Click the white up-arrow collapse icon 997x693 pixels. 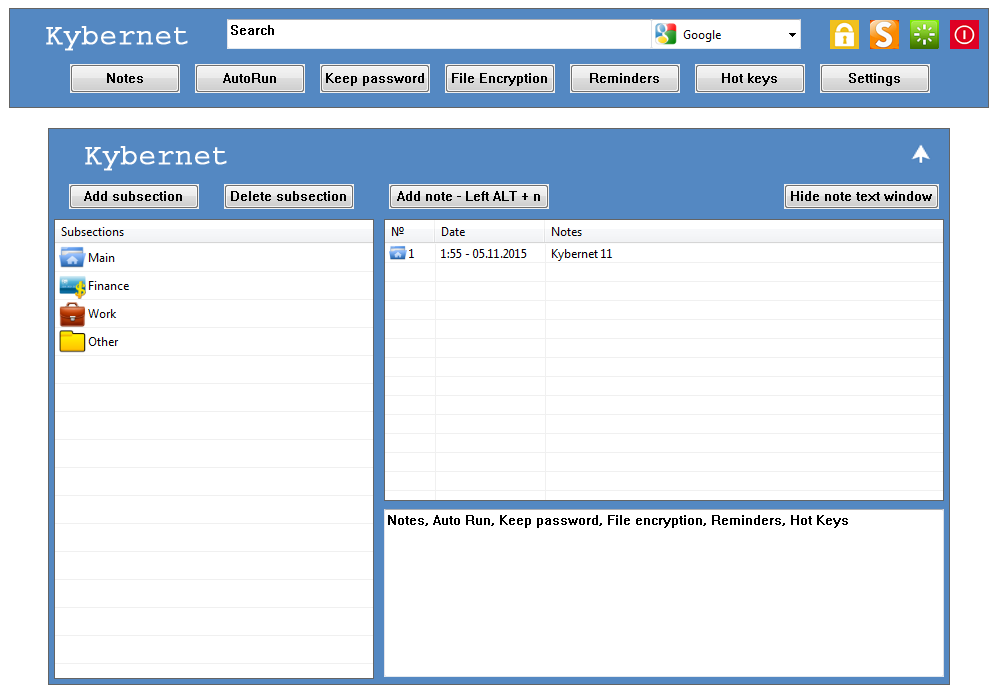(x=921, y=154)
